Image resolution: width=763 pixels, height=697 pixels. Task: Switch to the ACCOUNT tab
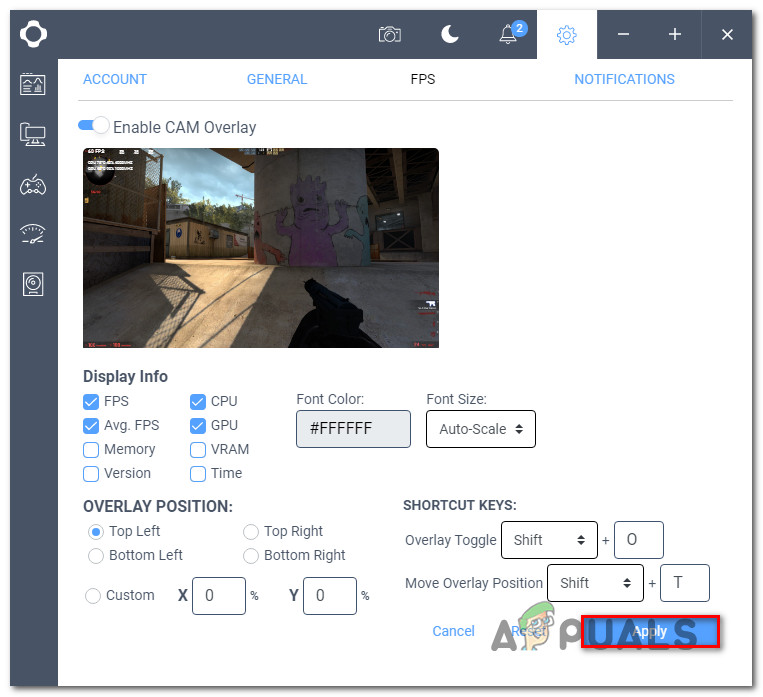(x=115, y=79)
